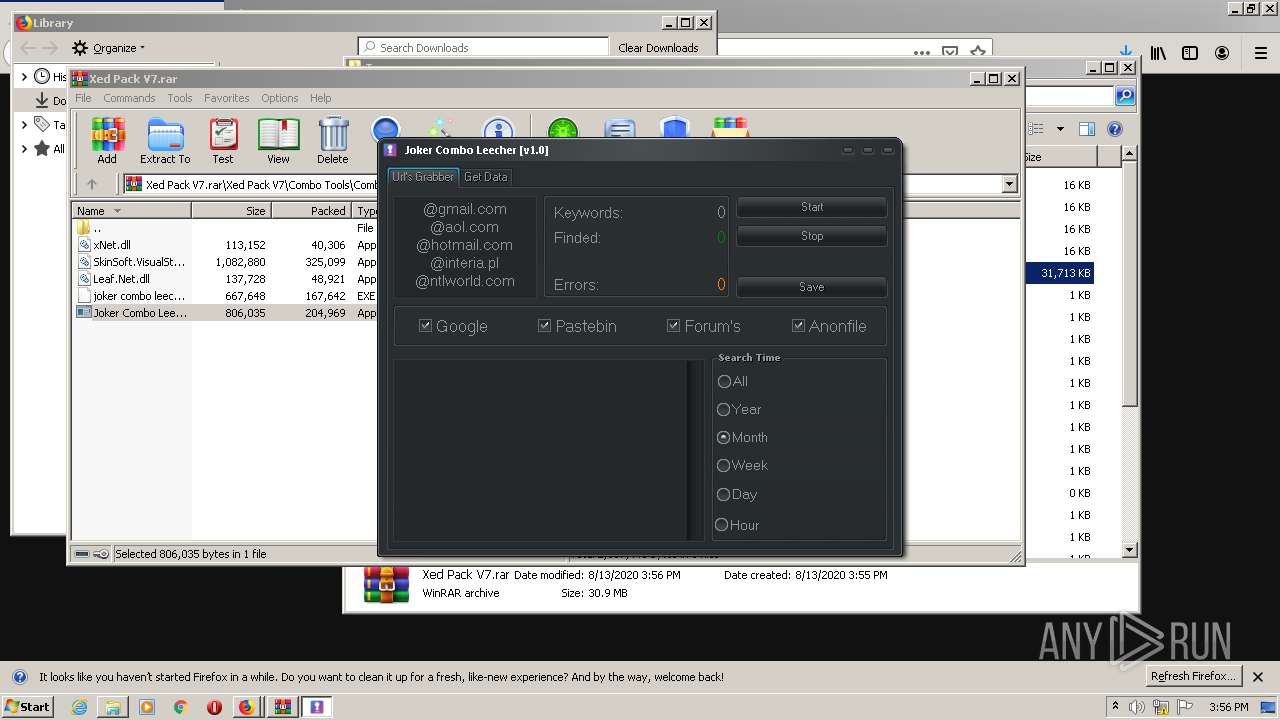The height and width of the screenshot is (720, 1280).
Task: Select the Year search time option
Action: pyautogui.click(x=723, y=409)
